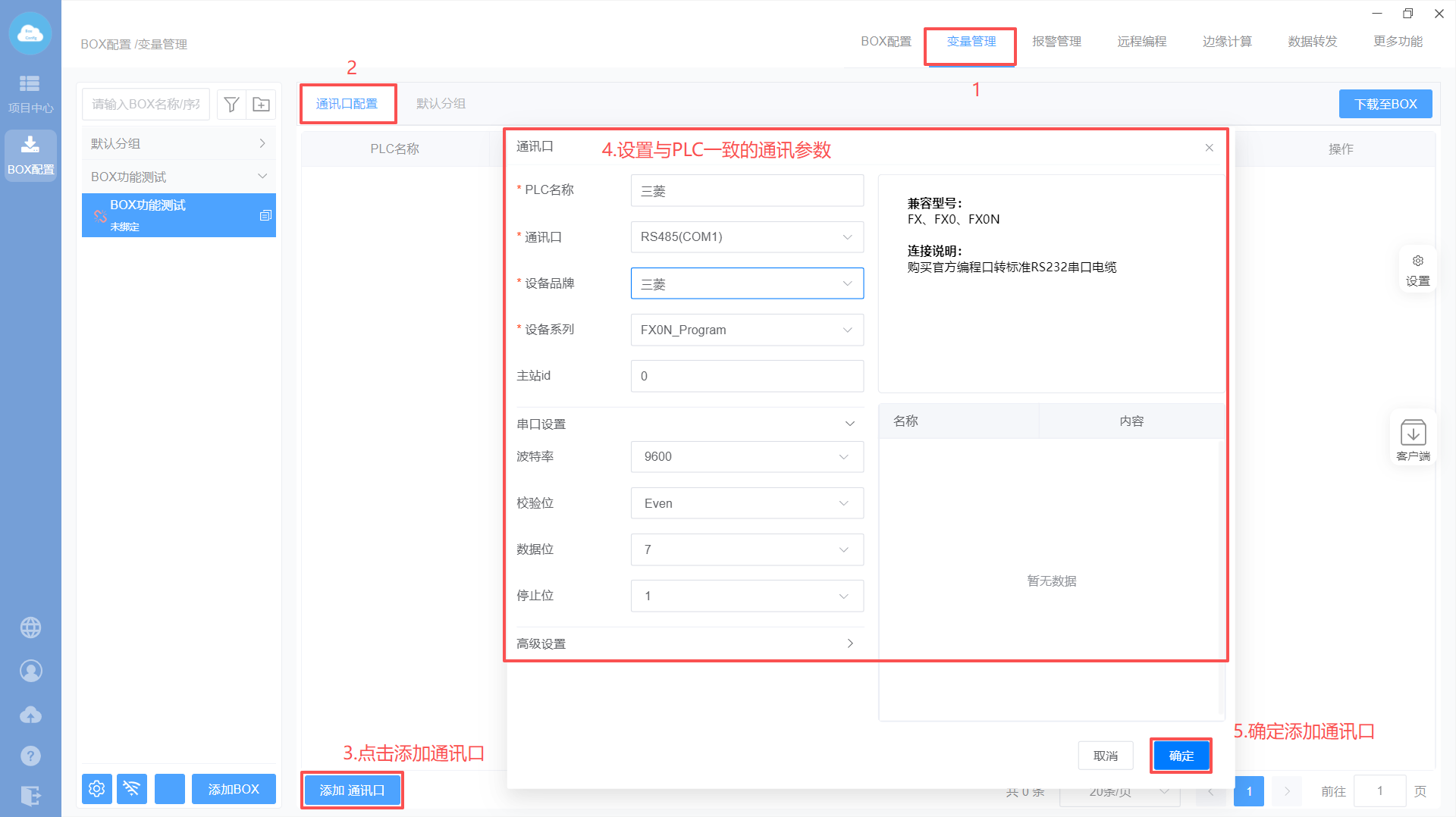Open the 校验位 Even dropdown
1456x817 pixels.
(746, 504)
